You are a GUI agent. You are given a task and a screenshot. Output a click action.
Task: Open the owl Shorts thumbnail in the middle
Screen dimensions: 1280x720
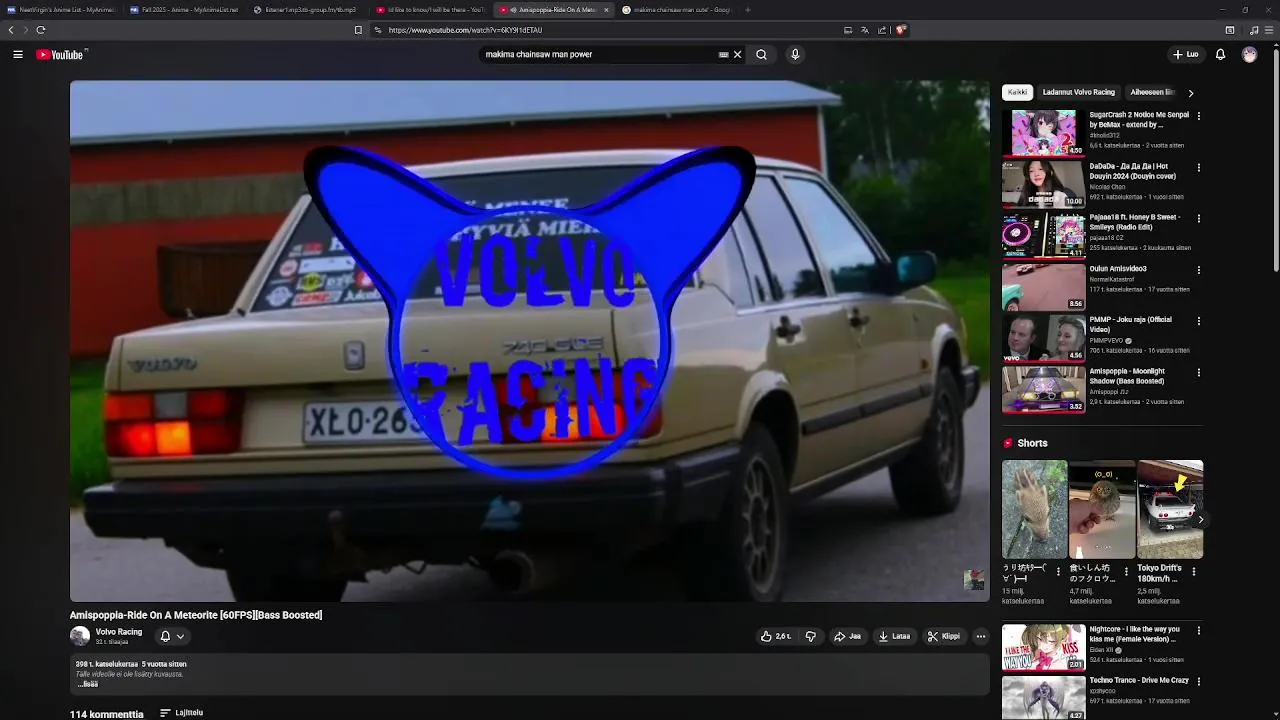coord(1102,509)
